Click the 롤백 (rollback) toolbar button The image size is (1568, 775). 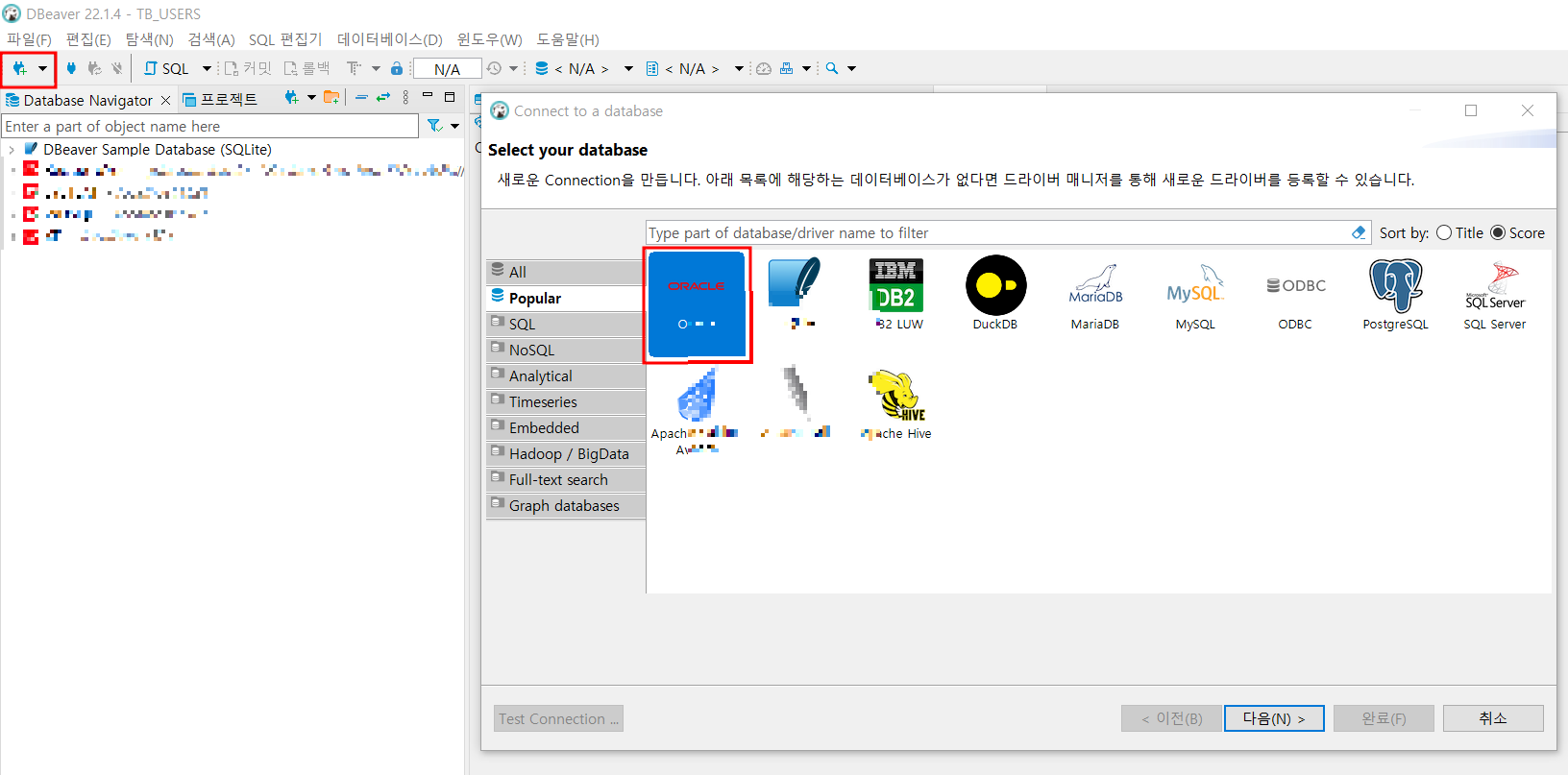(306, 68)
